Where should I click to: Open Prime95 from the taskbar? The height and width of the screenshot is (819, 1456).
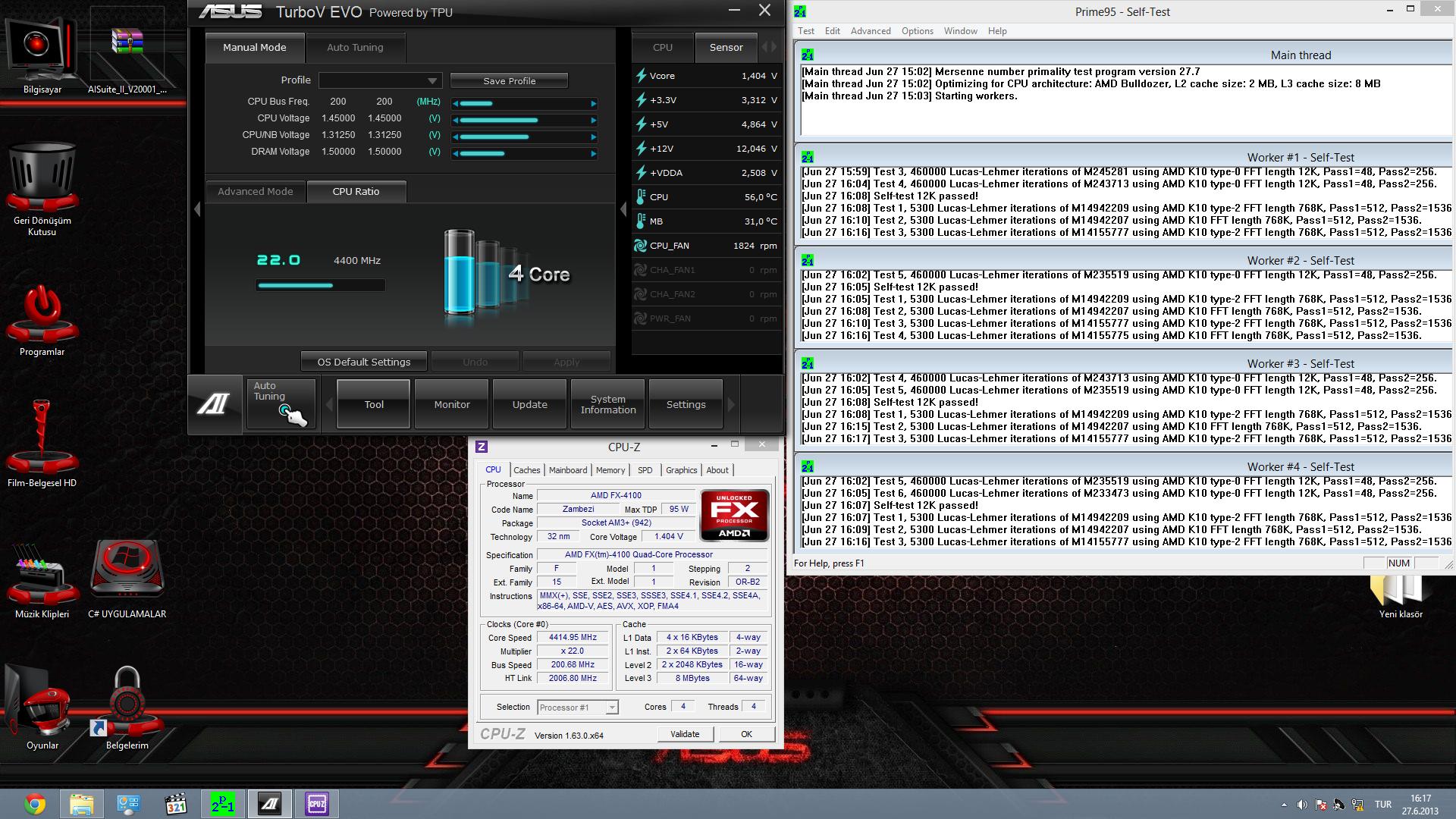(222, 804)
